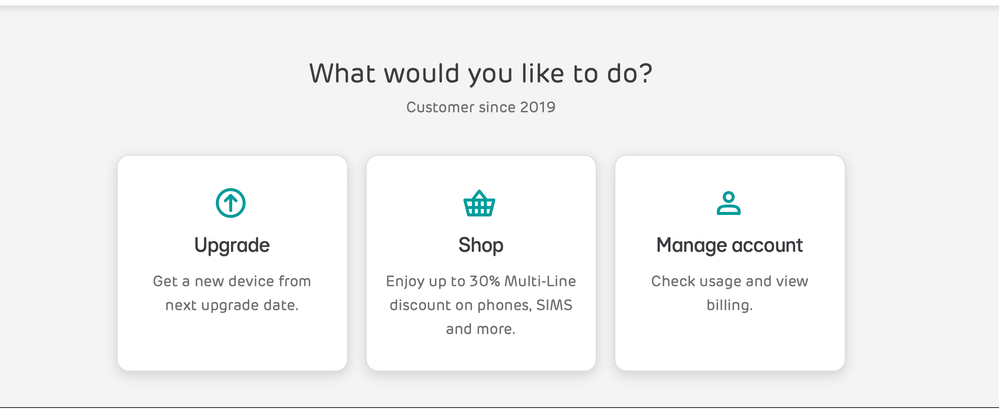This screenshot has height=409, width=999.
Task: Select the Manage account card
Action: tap(730, 263)
